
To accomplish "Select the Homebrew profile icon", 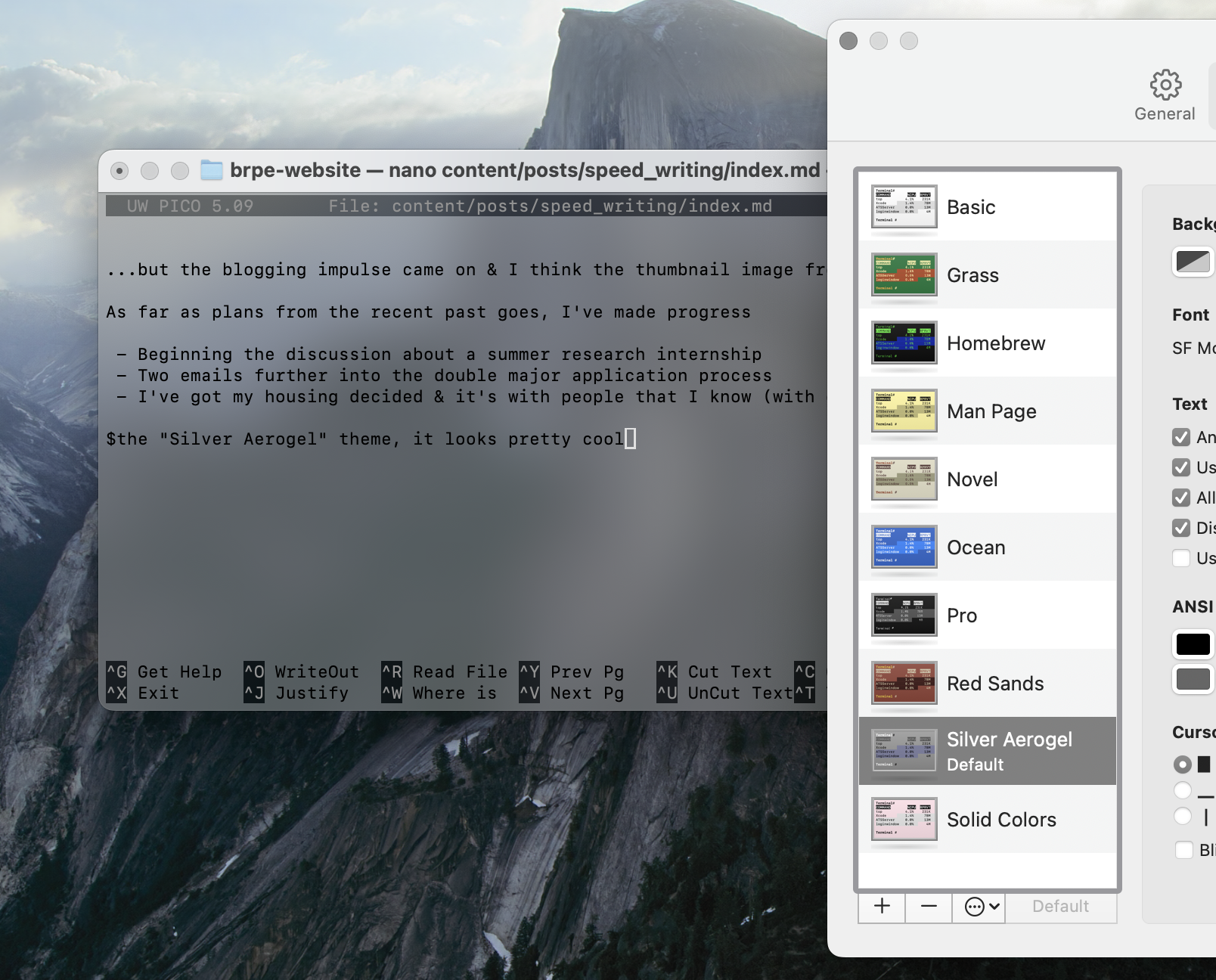I will coord(904,343).
